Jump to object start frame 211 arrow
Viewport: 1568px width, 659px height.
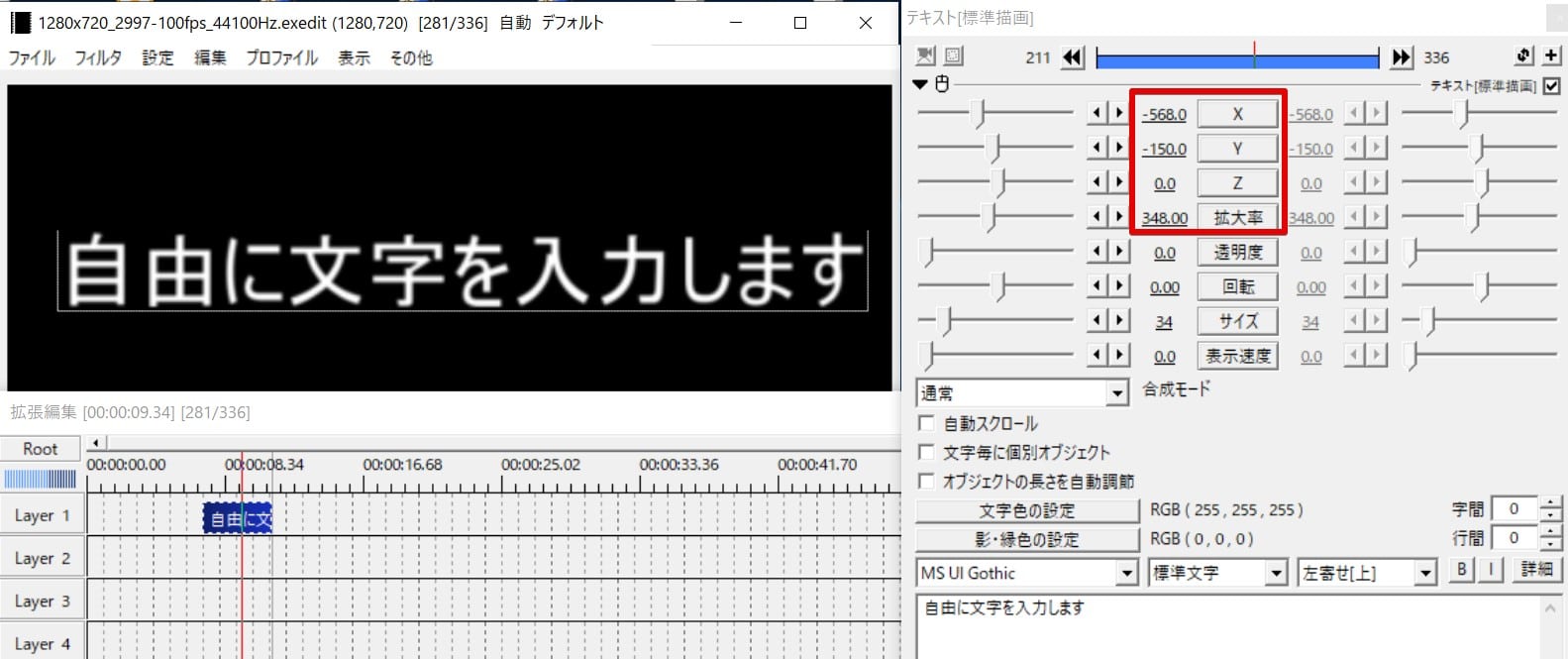pos(1073,57)
